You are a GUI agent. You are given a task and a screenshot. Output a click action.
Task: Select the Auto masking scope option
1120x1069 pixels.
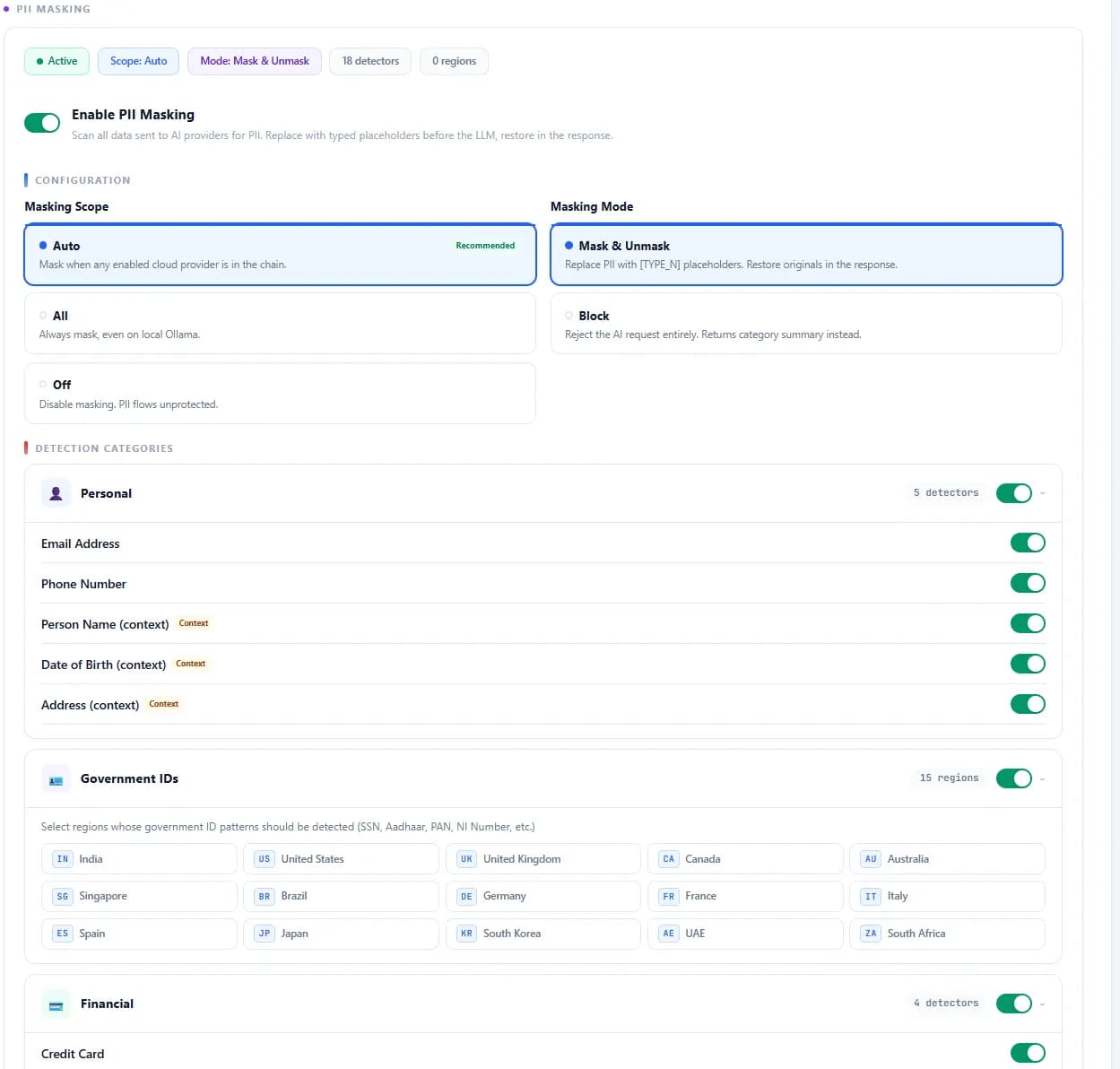280,255
